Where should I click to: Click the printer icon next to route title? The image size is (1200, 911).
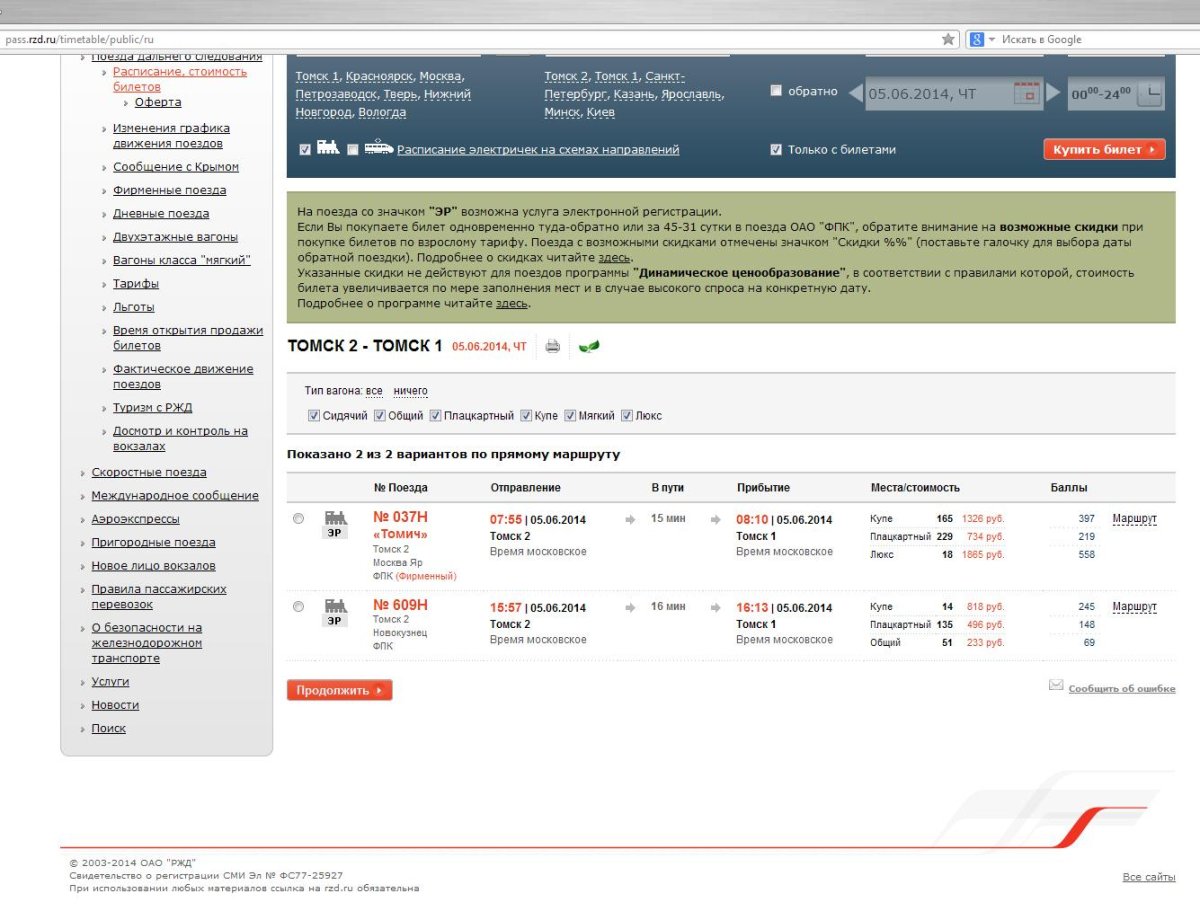click(552, 347)
